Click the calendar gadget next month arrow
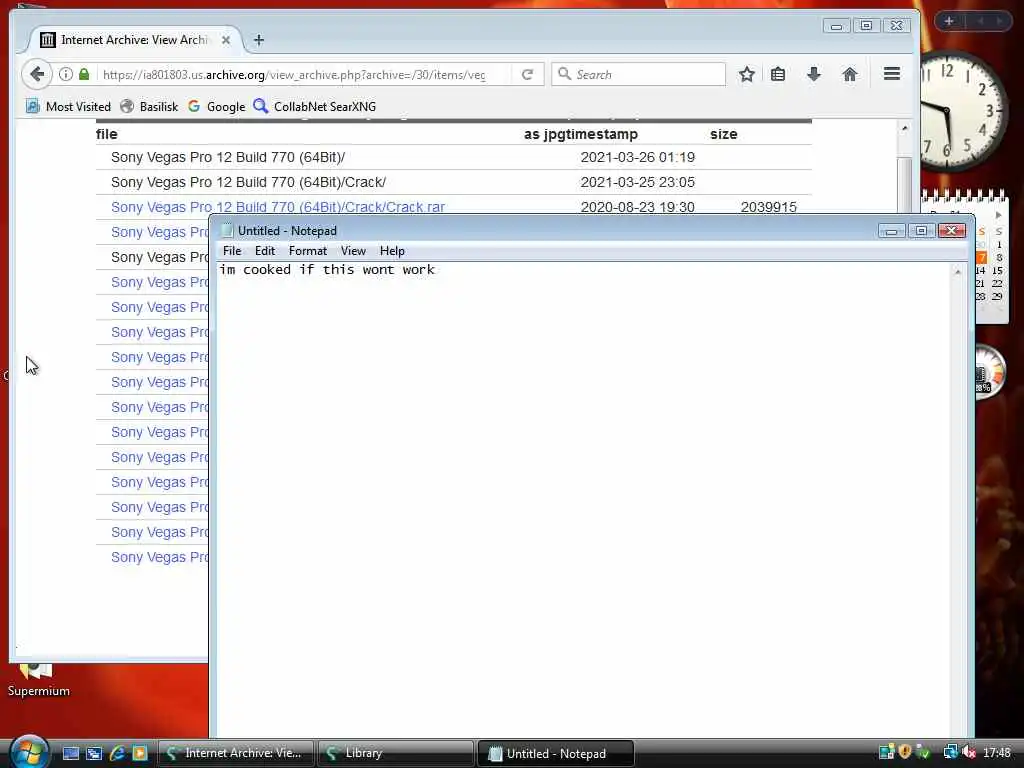Image resolution: width=1024 pixels, height=768 pixels. [x=998, y=215]
